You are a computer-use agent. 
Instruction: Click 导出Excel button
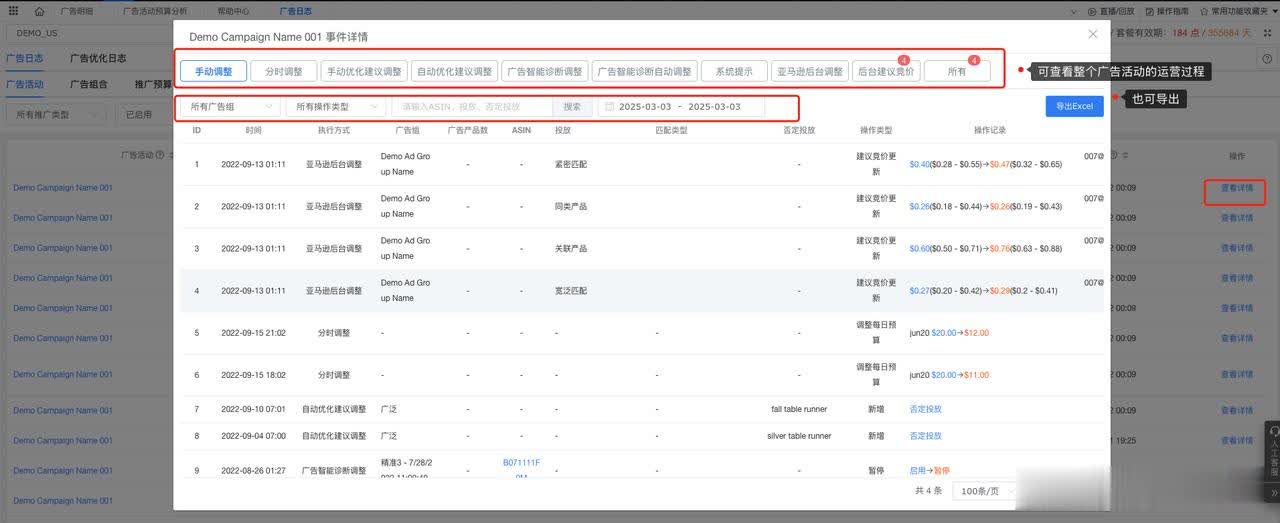coord(1074,106)
